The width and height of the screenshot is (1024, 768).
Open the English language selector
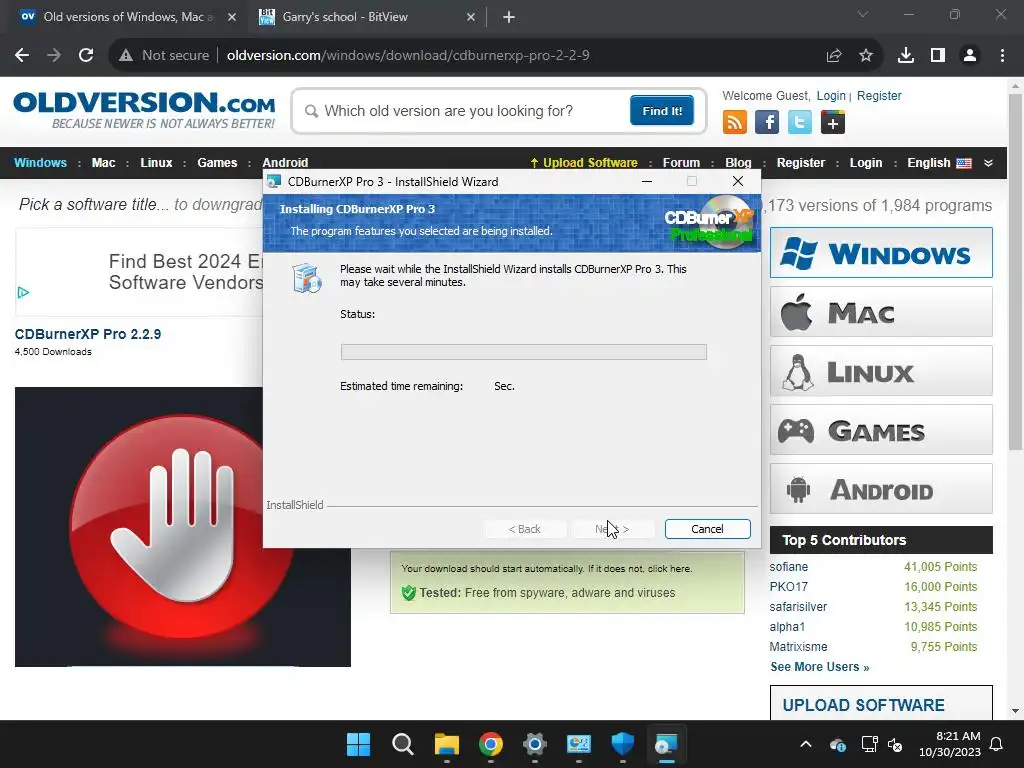pos(938,163)
